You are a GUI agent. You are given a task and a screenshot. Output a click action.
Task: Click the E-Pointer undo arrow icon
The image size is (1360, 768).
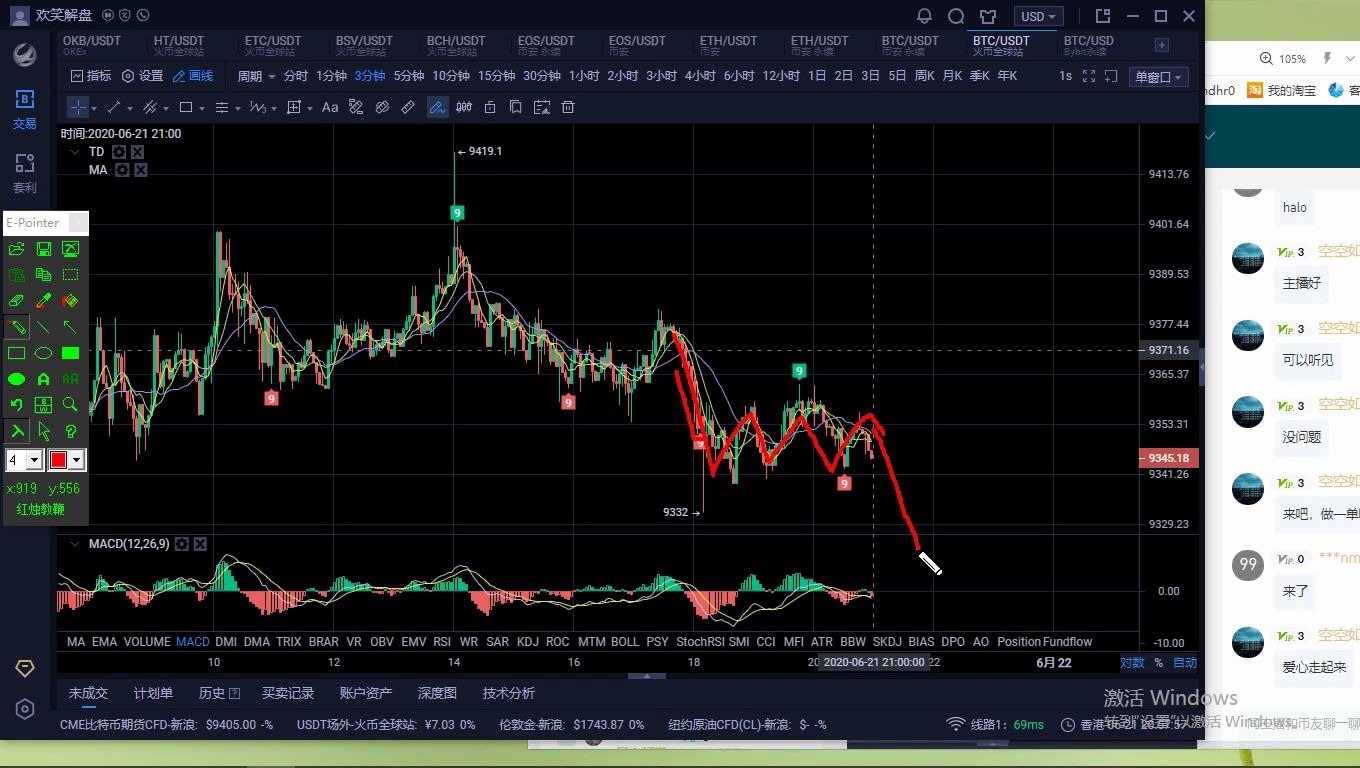pyautogui.click(x=17, y=405)
